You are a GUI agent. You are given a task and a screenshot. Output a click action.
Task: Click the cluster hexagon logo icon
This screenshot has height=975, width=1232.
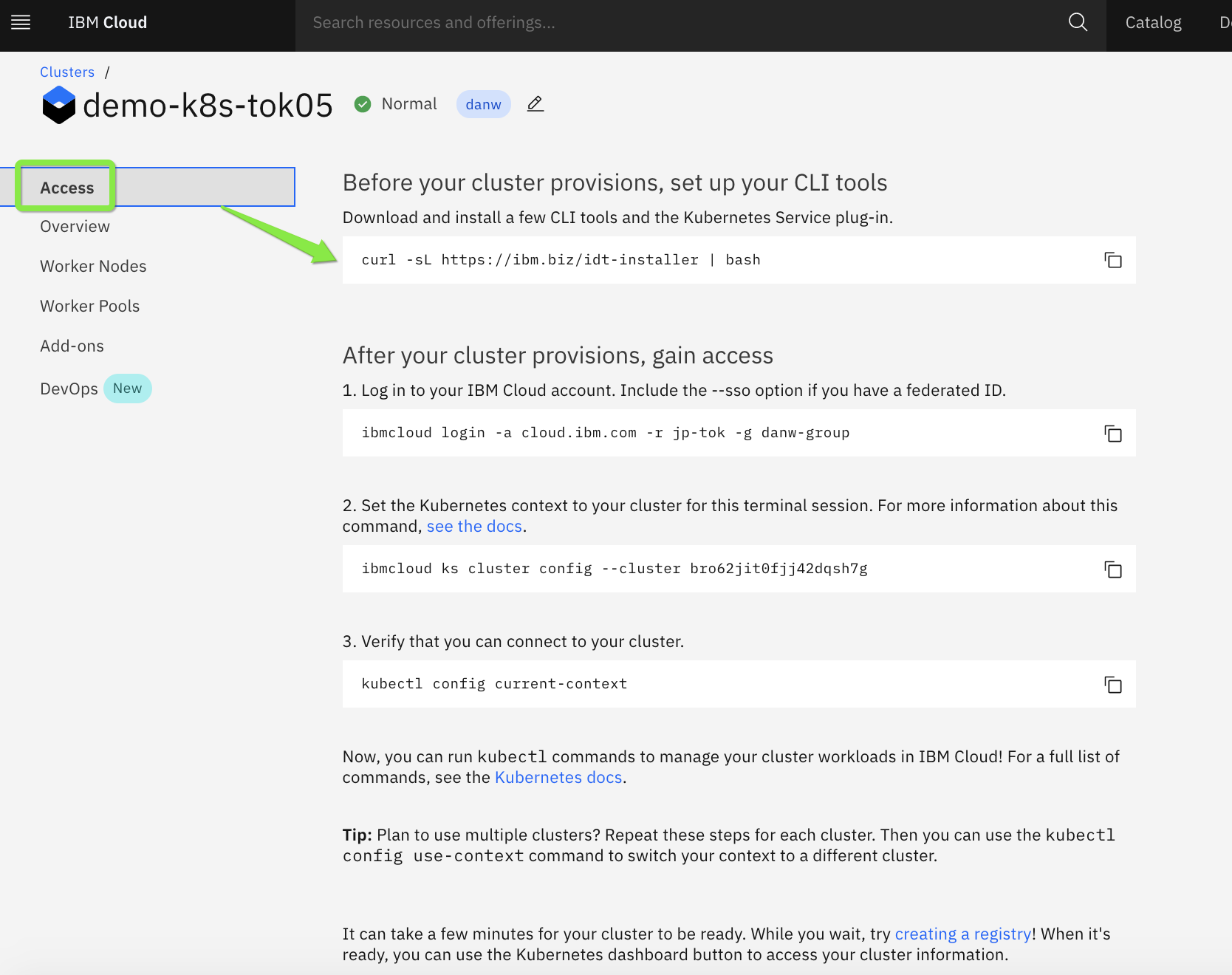(x=59, y=105)
